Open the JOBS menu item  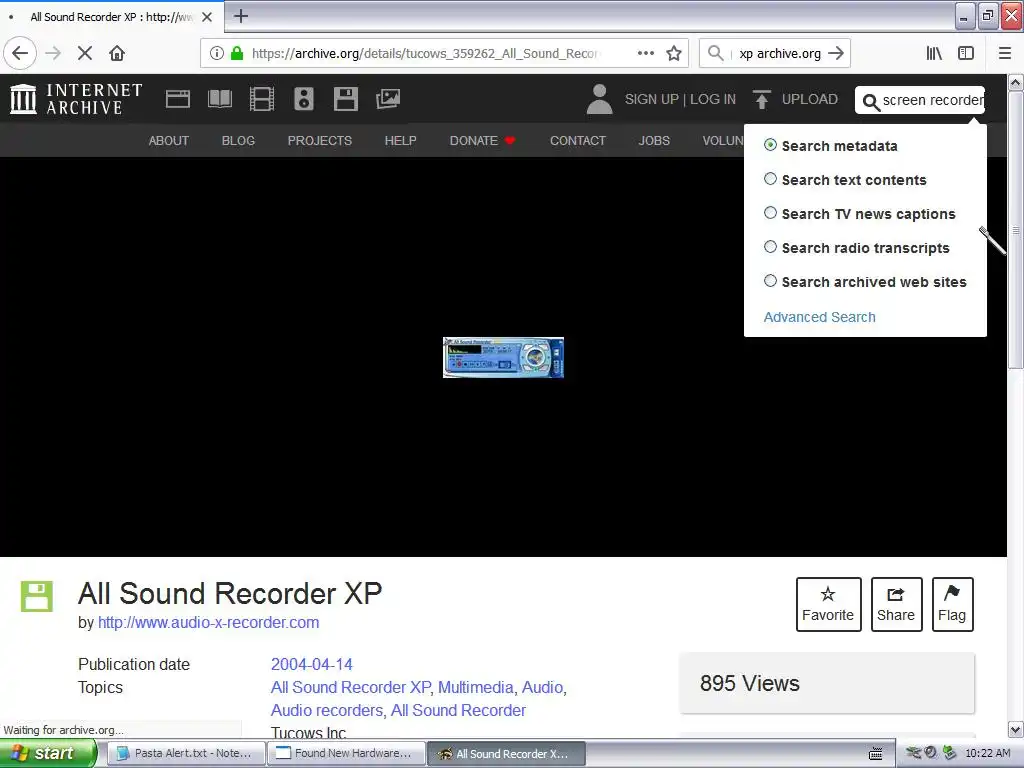click(654, 140)
